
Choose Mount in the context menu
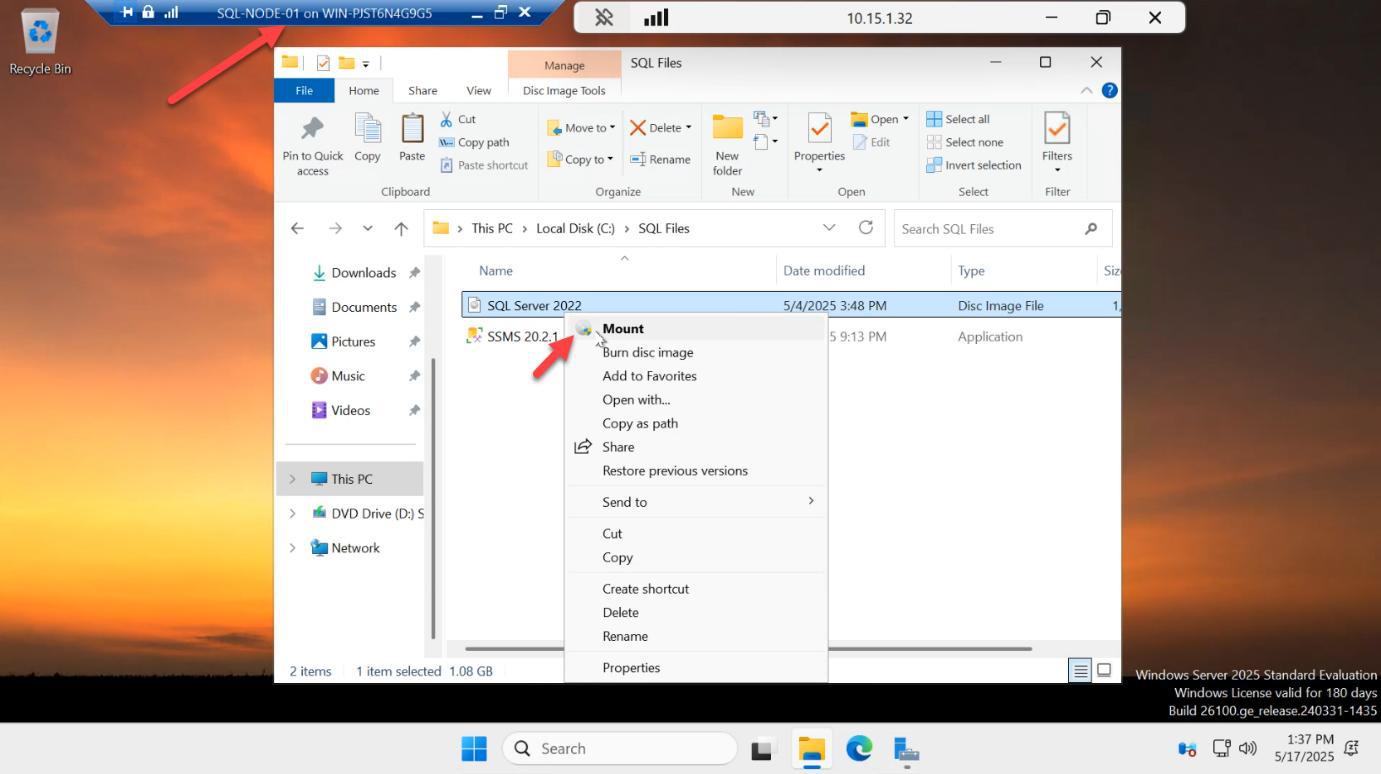pos(696,328)
